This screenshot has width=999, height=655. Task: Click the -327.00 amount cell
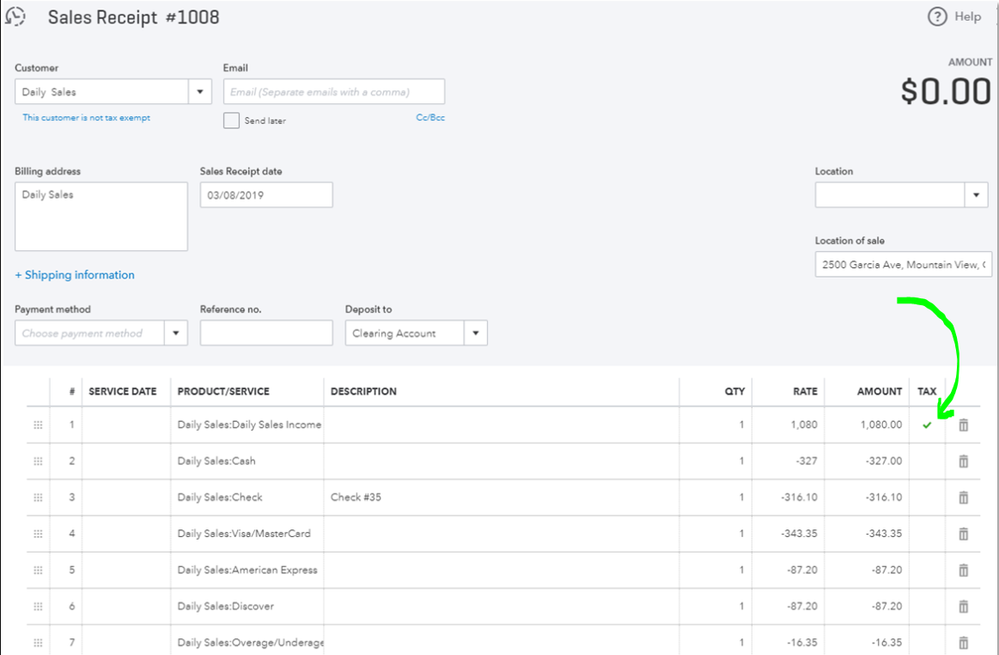pos(867,461)
